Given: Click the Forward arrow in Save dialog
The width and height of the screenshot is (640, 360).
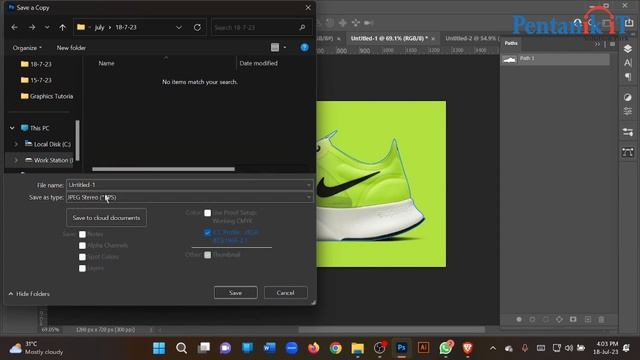Looking at the screenshot, I should click(x=32, y=27).
